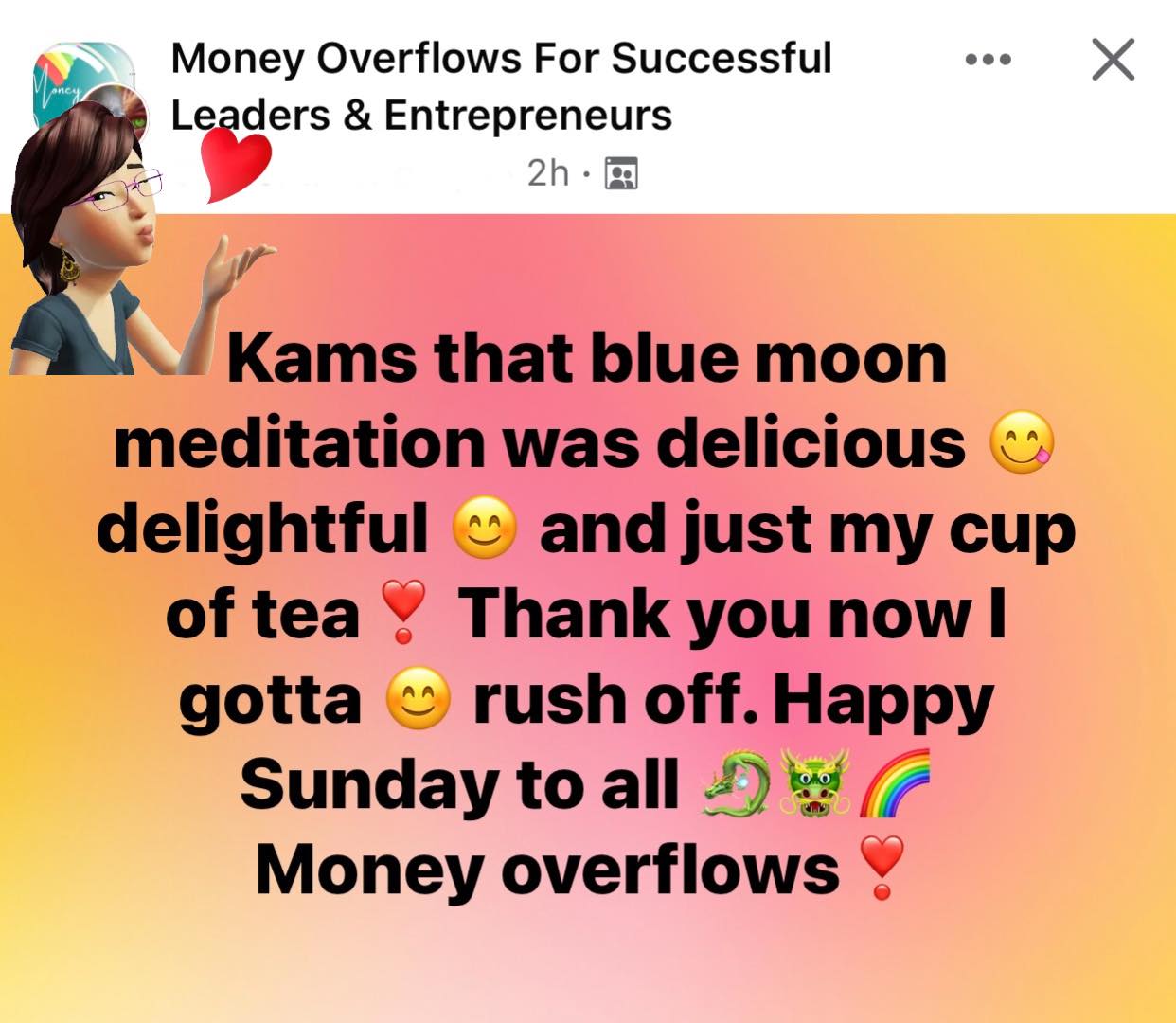This screenshot has height=1023, width=1176.
Task: Click the smiling emoji after gotta
Action: coord(418,699)
